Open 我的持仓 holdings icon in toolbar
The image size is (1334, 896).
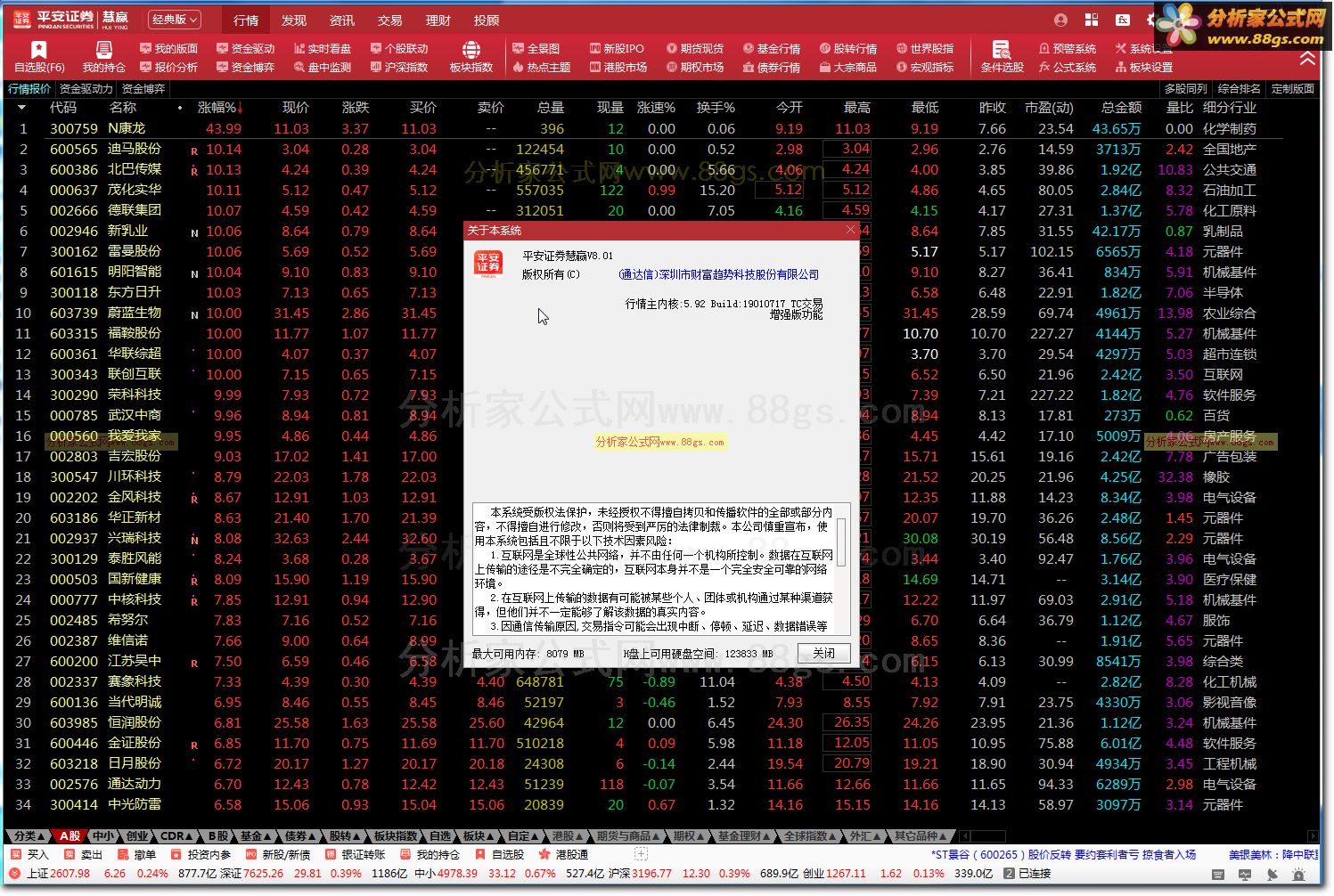coord(103,57)
